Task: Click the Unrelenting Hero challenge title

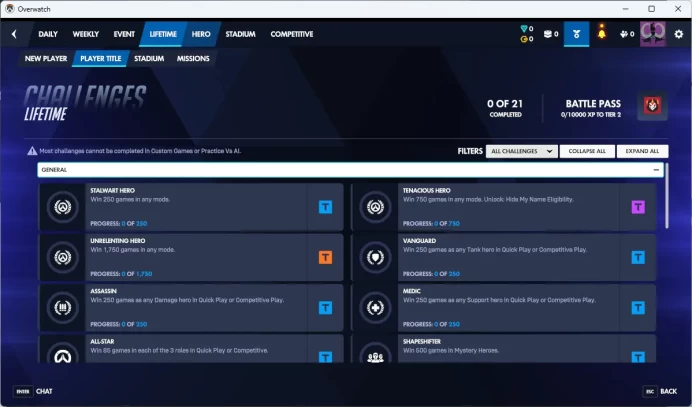Action: click(x=117, y=241)
